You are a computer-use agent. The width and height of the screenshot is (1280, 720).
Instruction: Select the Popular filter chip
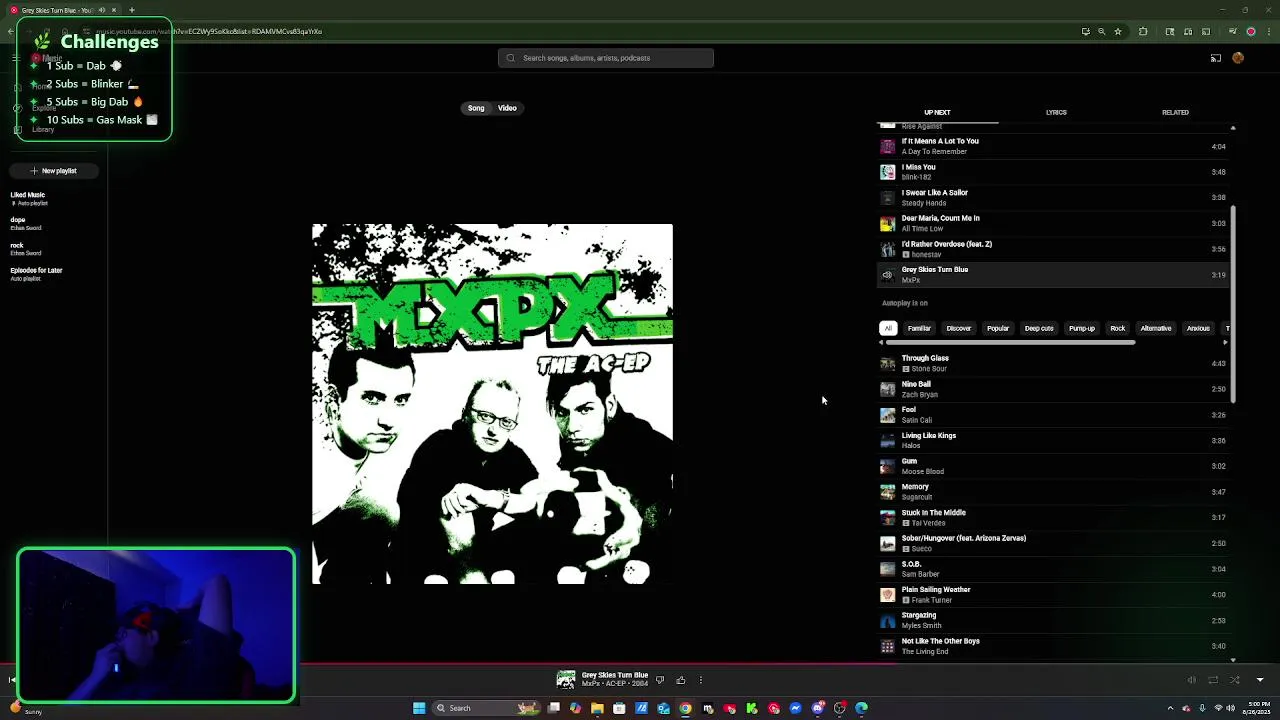click(998, 328)
